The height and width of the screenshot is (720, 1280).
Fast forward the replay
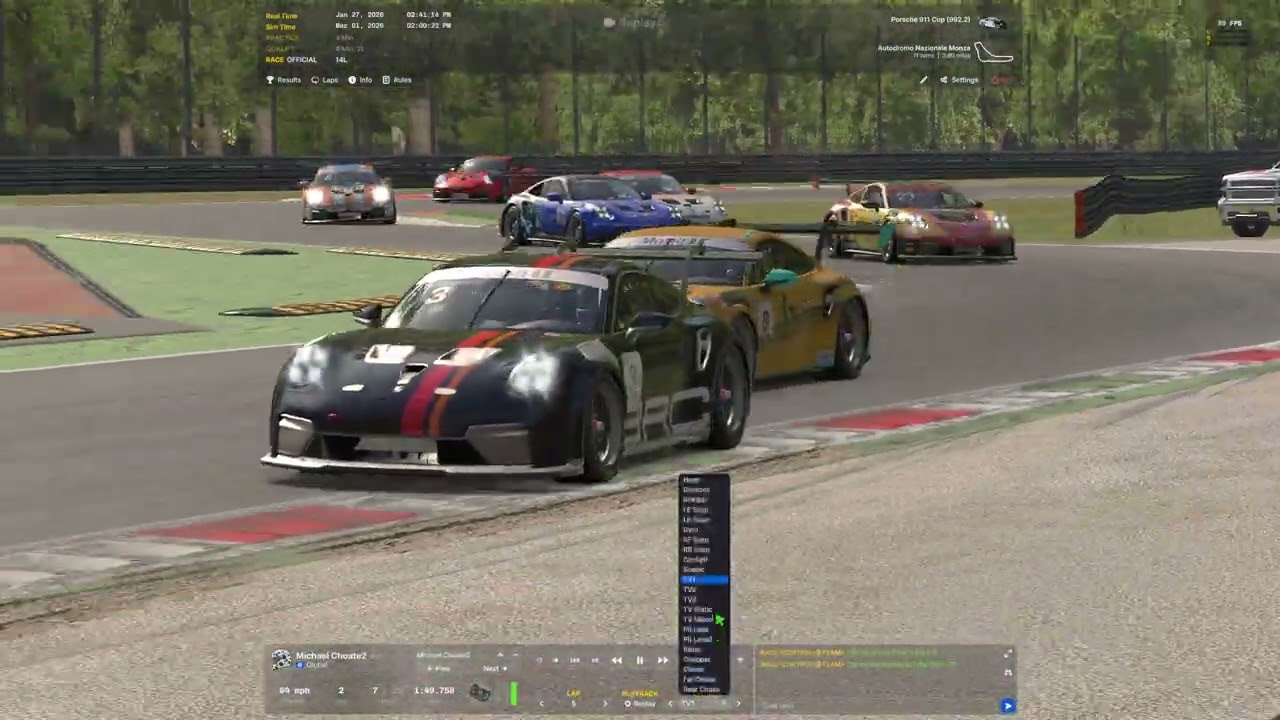click(x=662, y=660)
